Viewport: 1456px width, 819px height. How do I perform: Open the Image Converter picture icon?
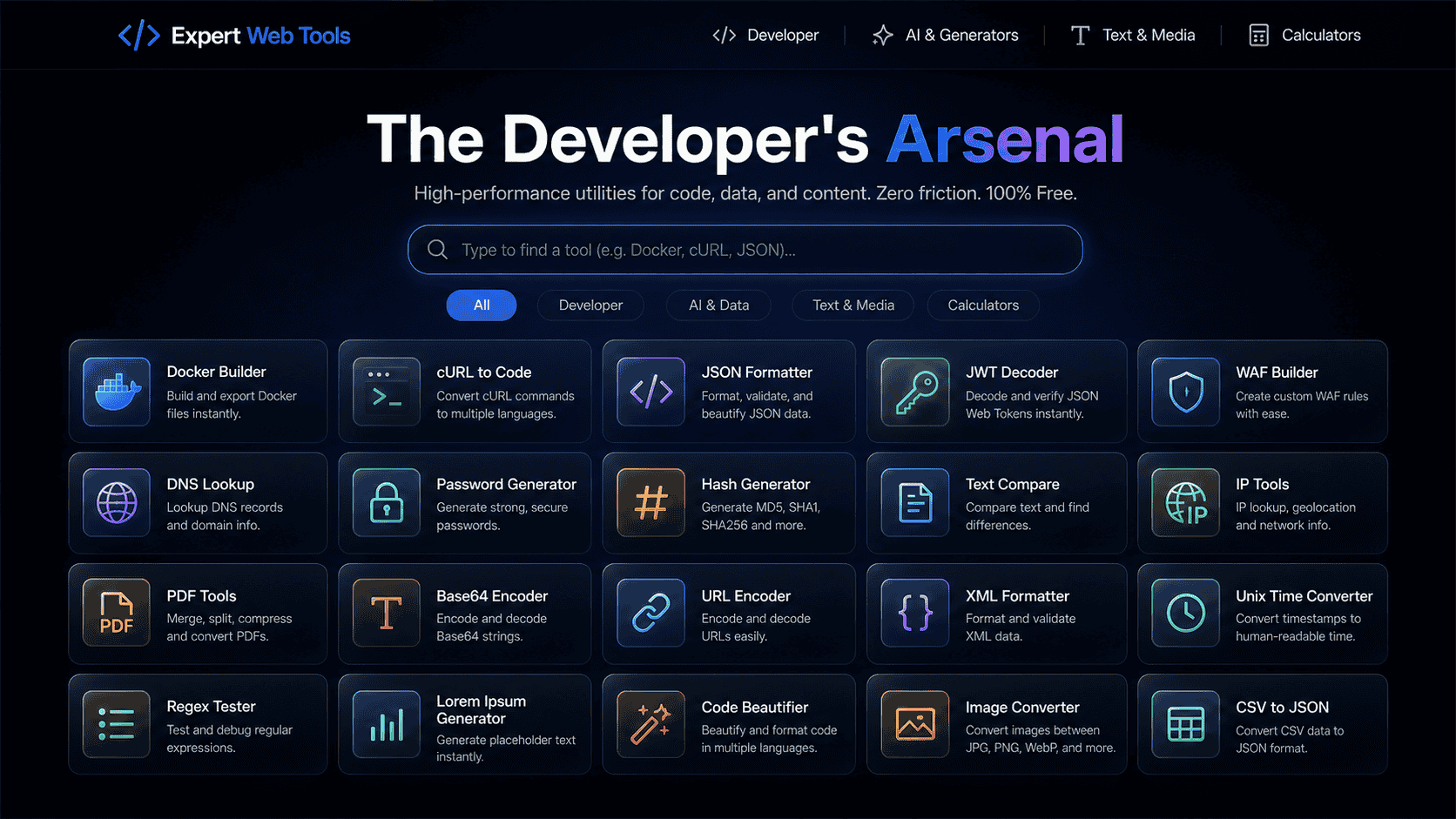pos(915,724)
